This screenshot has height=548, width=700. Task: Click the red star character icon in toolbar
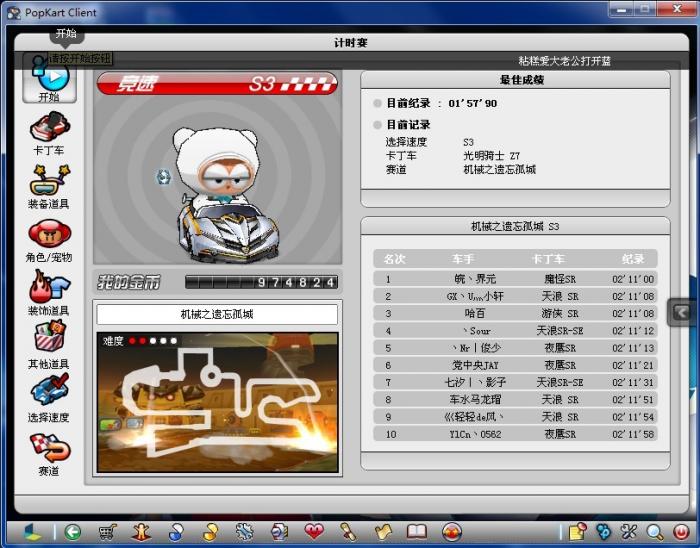[142, 532]
